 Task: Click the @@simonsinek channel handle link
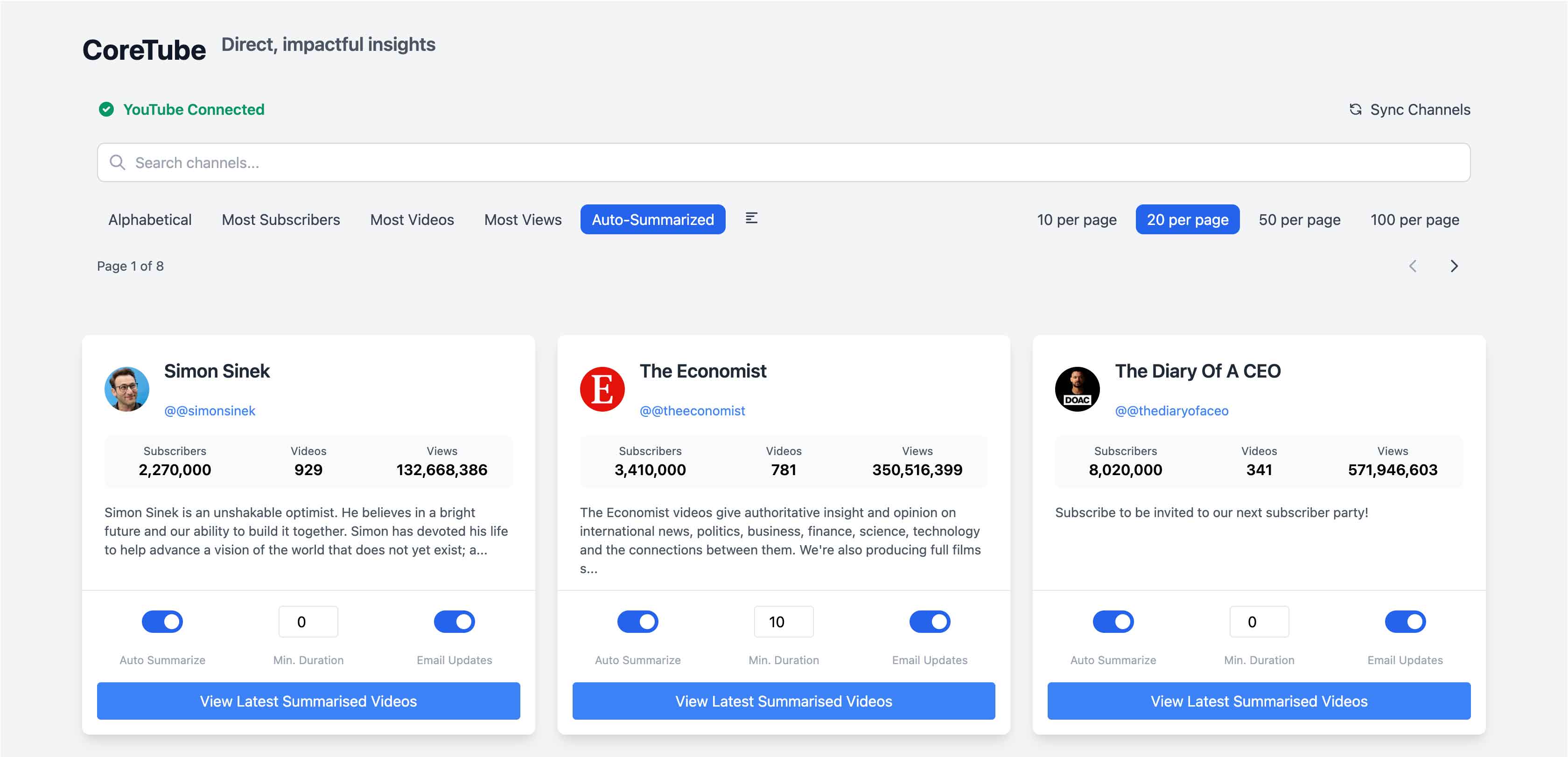coord(210,410)
